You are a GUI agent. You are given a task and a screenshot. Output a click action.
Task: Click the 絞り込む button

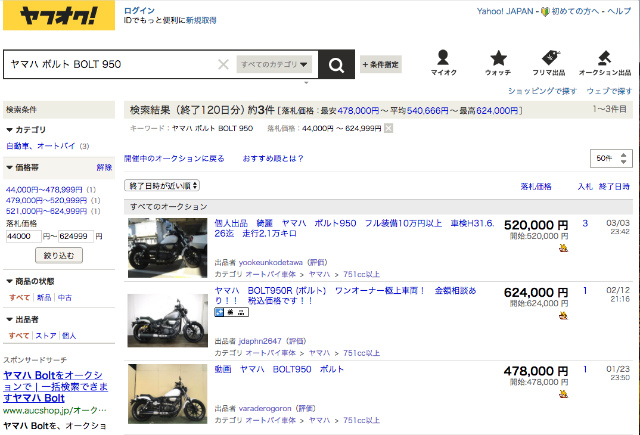(x=59, y=255)
